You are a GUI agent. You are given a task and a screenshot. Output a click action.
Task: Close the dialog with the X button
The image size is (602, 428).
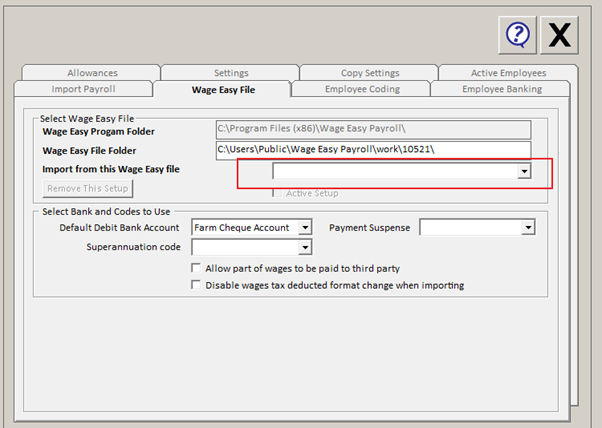(559, 35)
